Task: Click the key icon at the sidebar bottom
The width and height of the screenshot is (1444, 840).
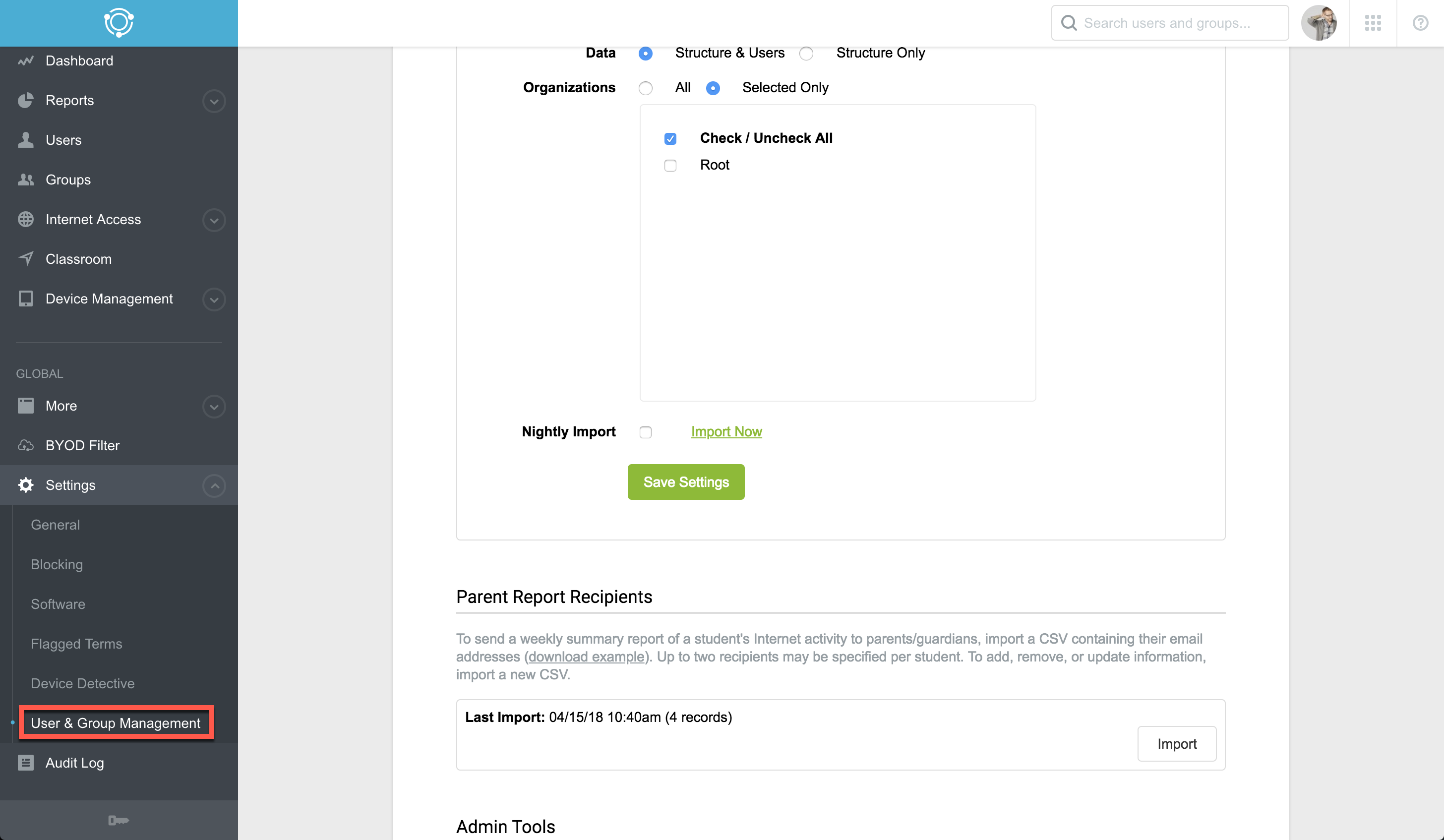Action: coord(119,821)
